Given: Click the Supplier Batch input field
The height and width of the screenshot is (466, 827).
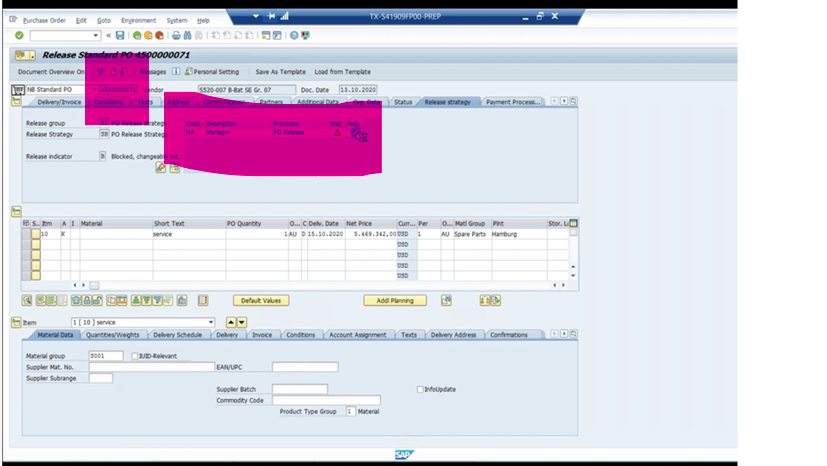Looking at the screenshot, I should click(300, 390).
